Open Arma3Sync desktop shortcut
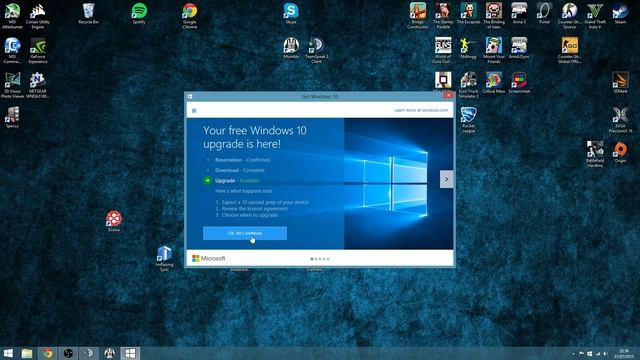Viewport: 640px width, 360px height. coord(519,48)
